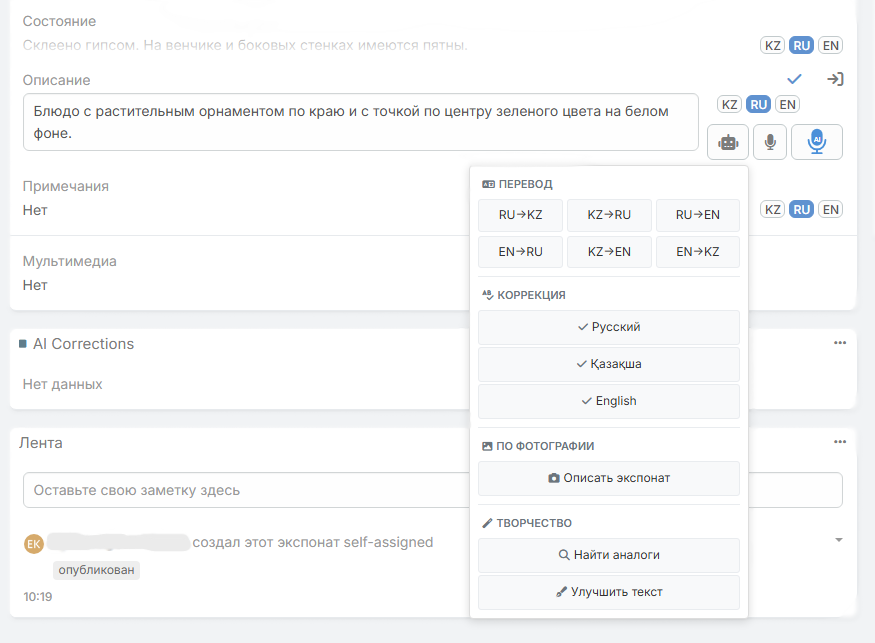Switch description language to KZ
875x643 pixels.
click(730, 104)
